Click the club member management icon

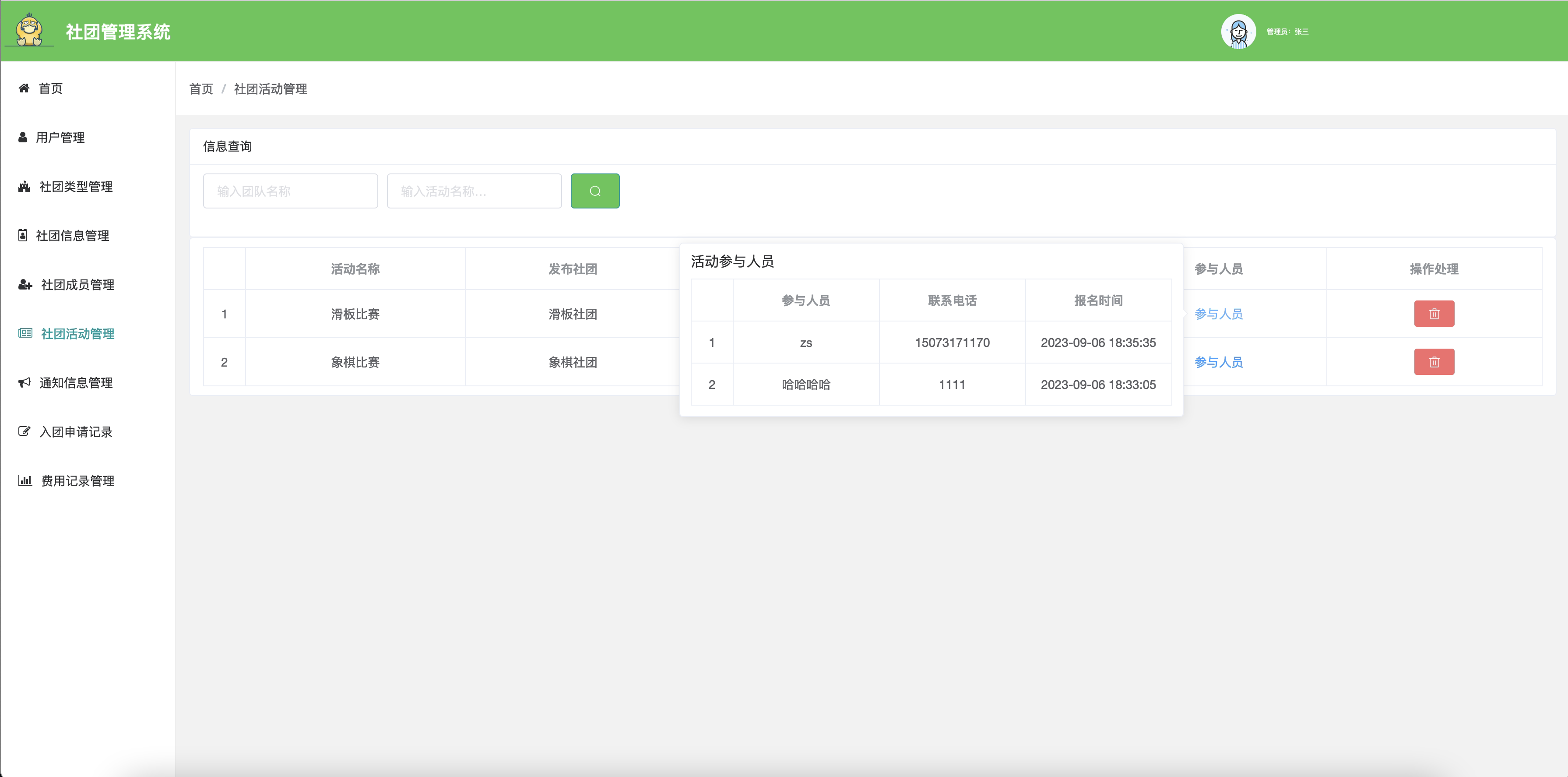pyautogui.click(x=25, y=284)
